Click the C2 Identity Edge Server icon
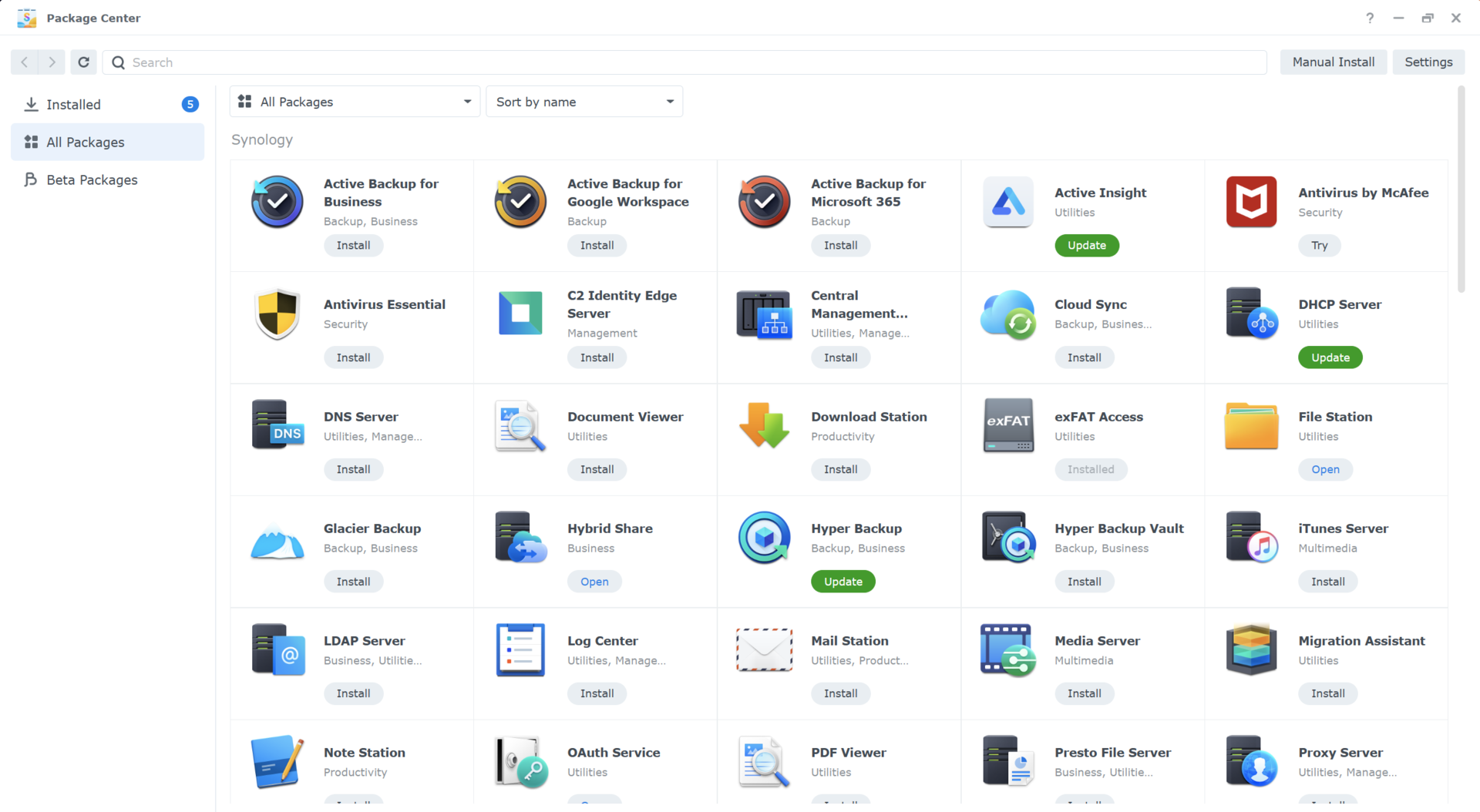This screenshot has width=1480, height=812. pyautogui.click(x=520, y=314)
